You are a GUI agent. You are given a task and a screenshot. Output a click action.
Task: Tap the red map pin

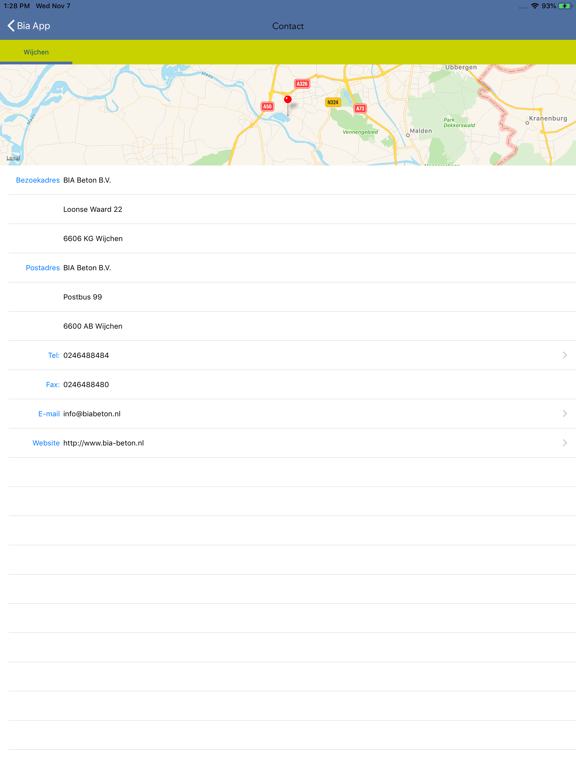click(288, 100)
